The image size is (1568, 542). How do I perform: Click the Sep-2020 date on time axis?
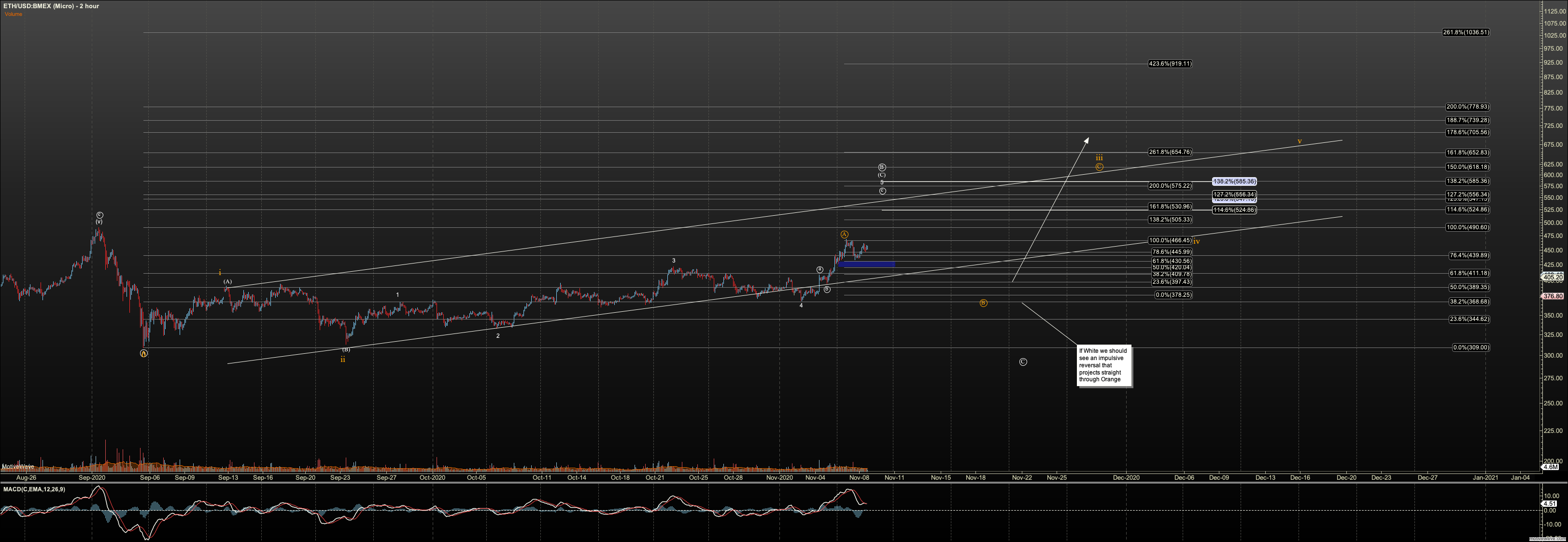click(x=93, y=477)
